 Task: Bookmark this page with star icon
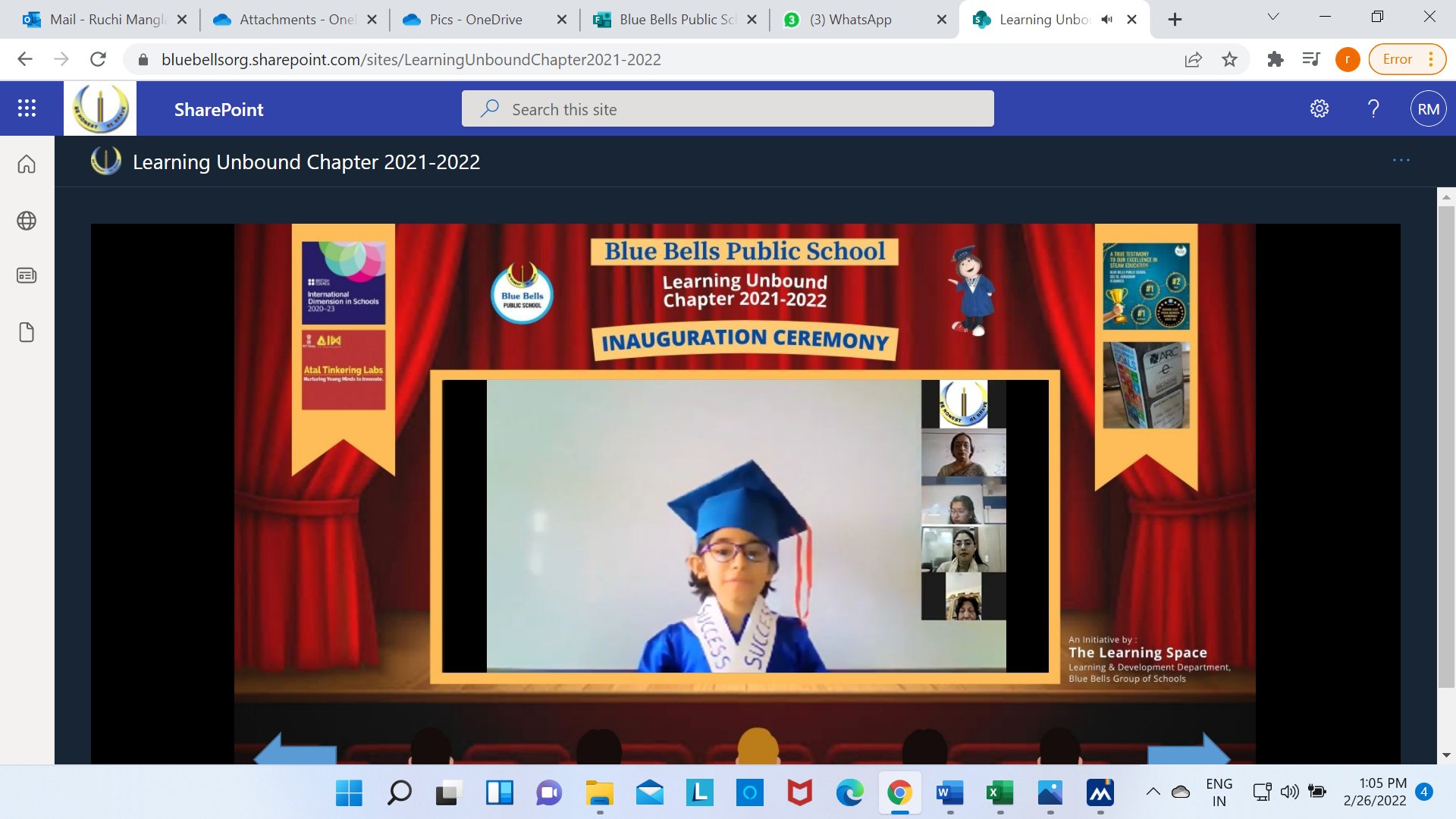tap(1229, 59)
